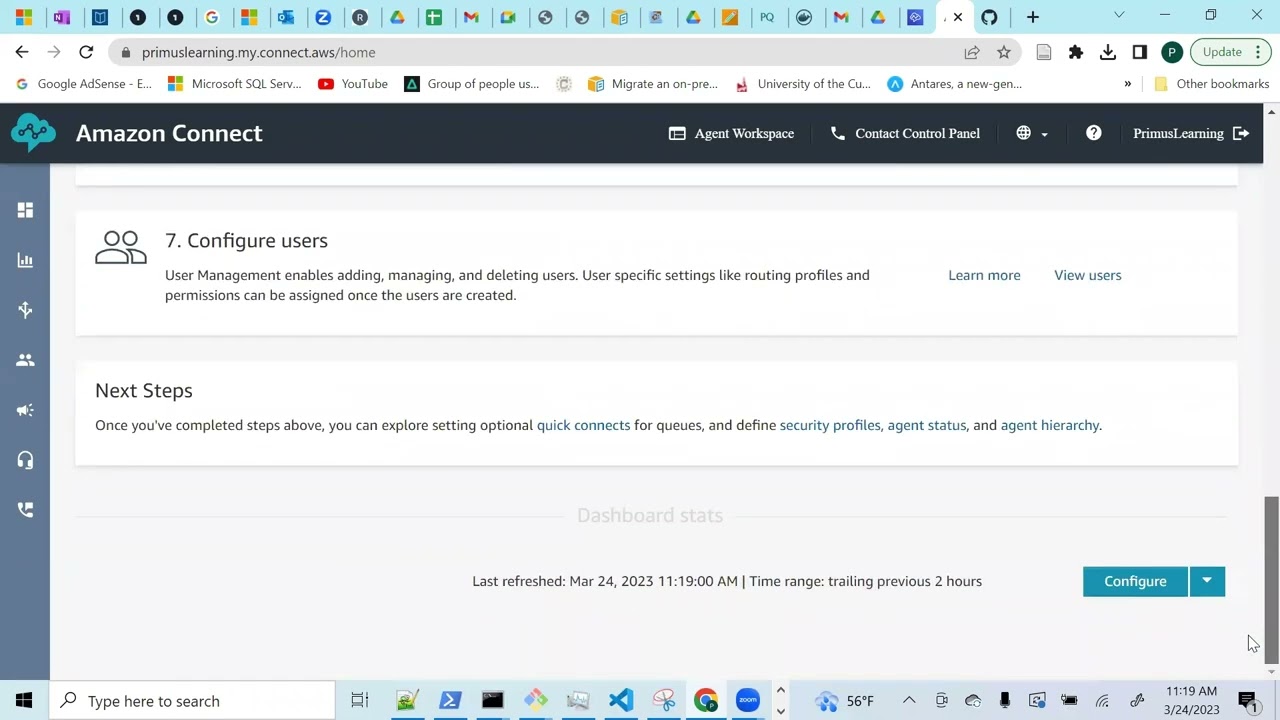Click the Configure button
This screenshot has width=1280, height=720.
click(1135, 581)
